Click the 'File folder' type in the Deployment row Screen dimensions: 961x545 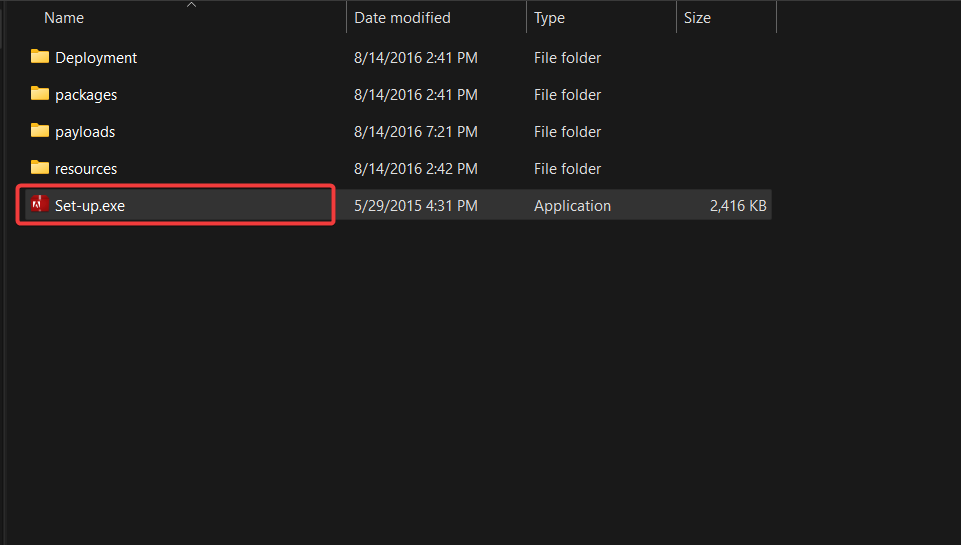pos(568,58)
